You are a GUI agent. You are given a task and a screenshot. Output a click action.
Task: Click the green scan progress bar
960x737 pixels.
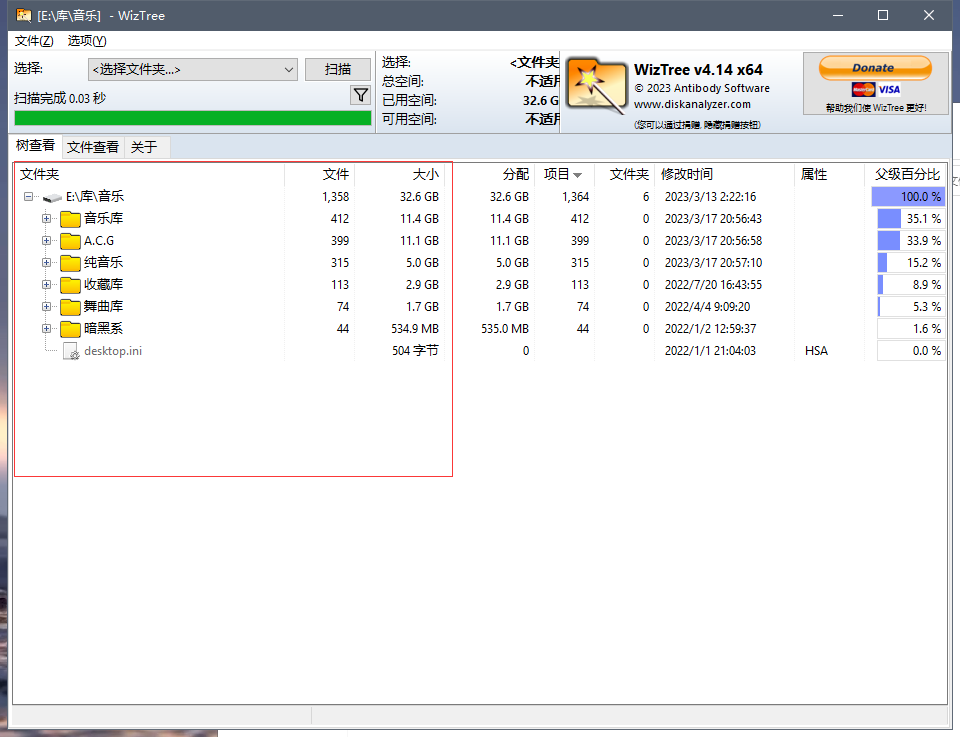click(x=192, y=118)
